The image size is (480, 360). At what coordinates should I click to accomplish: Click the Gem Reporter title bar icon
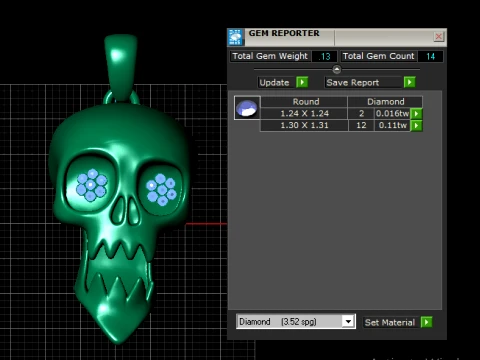[236, 37]
